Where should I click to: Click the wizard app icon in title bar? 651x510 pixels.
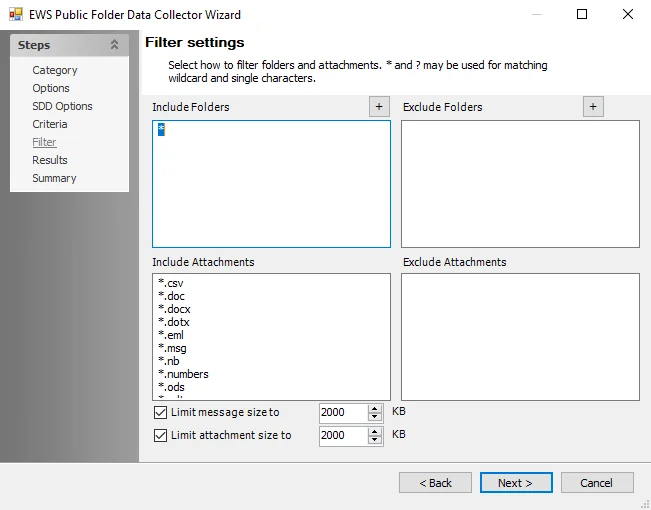pos(16,15)
